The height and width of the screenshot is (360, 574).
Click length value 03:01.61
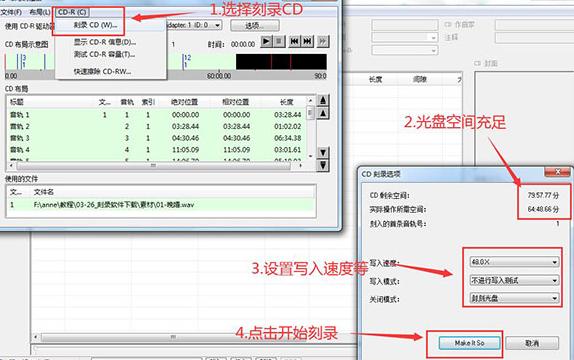(288, 150)
